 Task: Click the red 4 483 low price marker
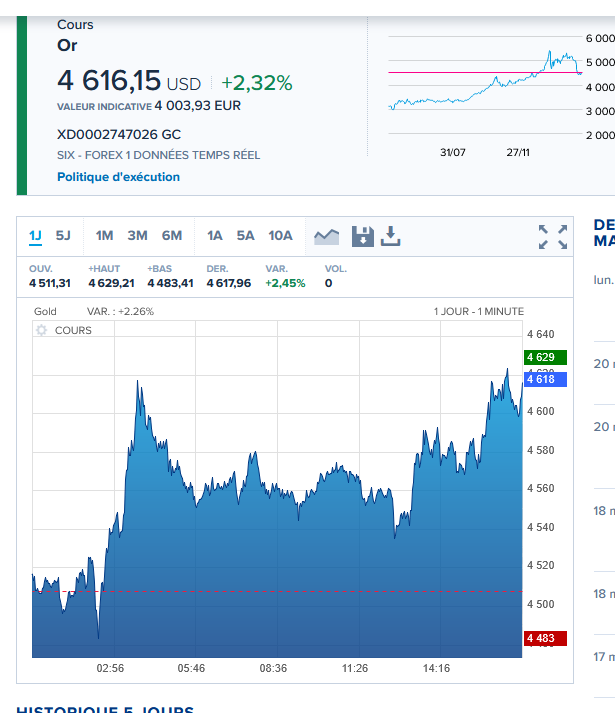(545, 638)
